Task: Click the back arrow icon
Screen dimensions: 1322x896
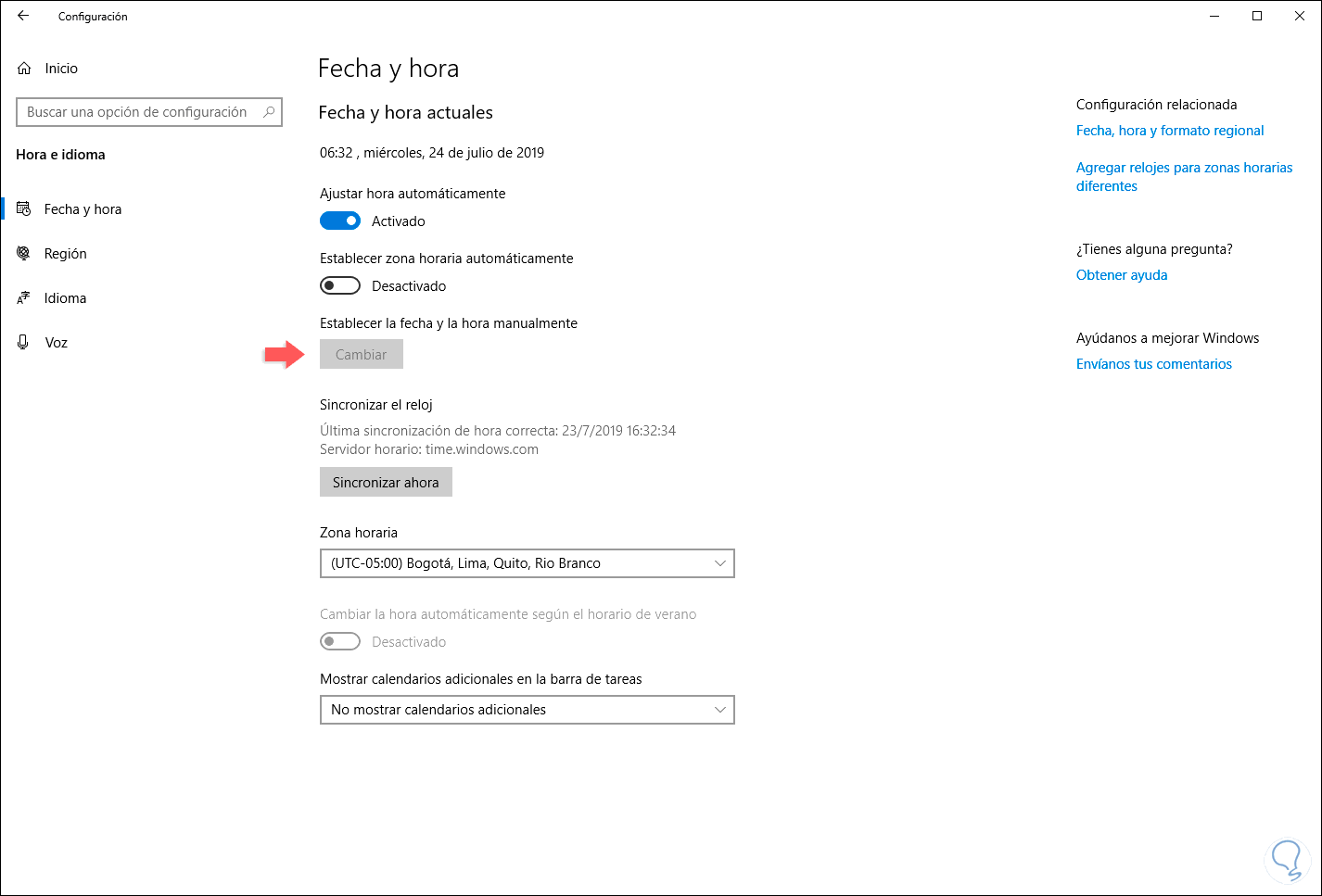Action: tap(23, 16)
